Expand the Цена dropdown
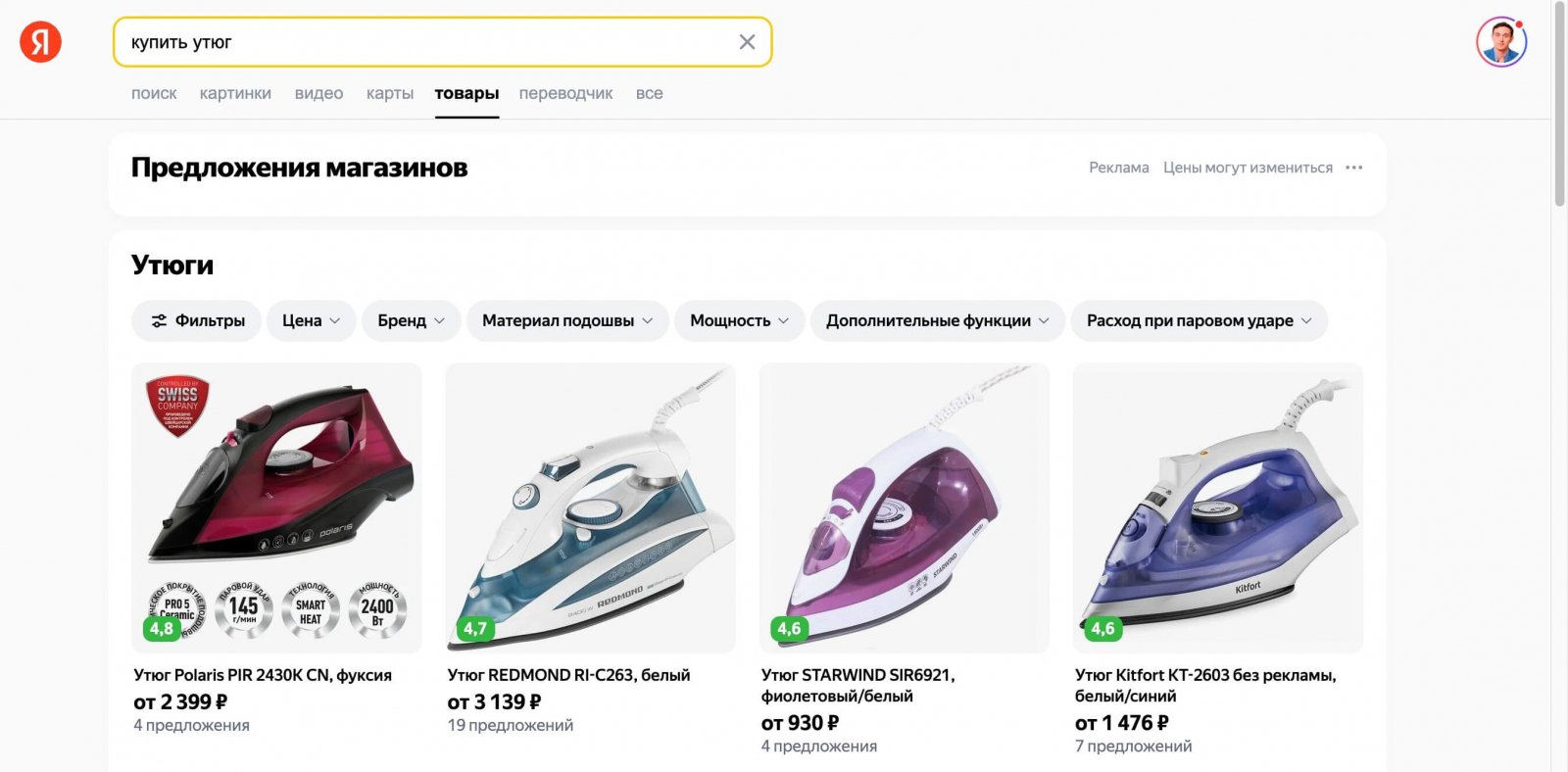Viewport: 1568px width, 772px height. [x=311, y=320]
